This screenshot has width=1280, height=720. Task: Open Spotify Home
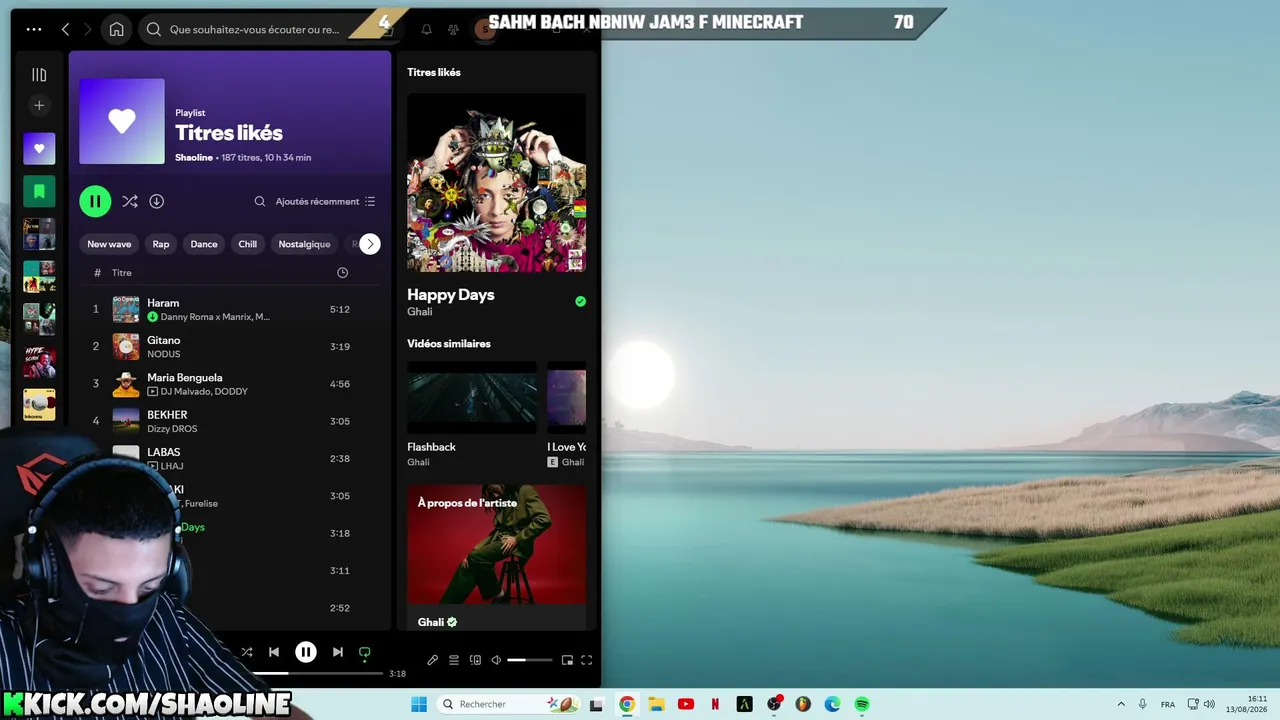point(116,29)
